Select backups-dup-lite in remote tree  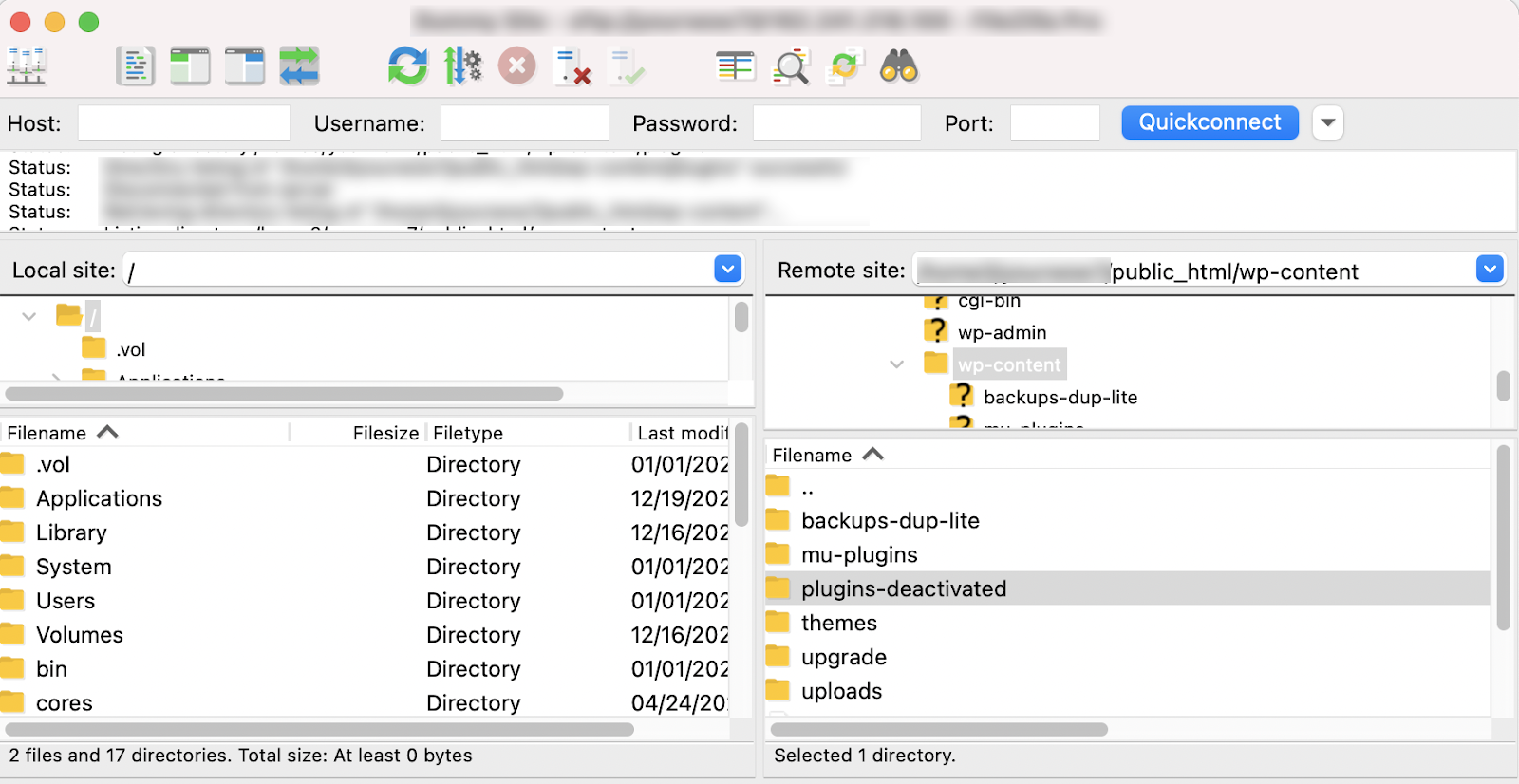tap(1060, 397)
